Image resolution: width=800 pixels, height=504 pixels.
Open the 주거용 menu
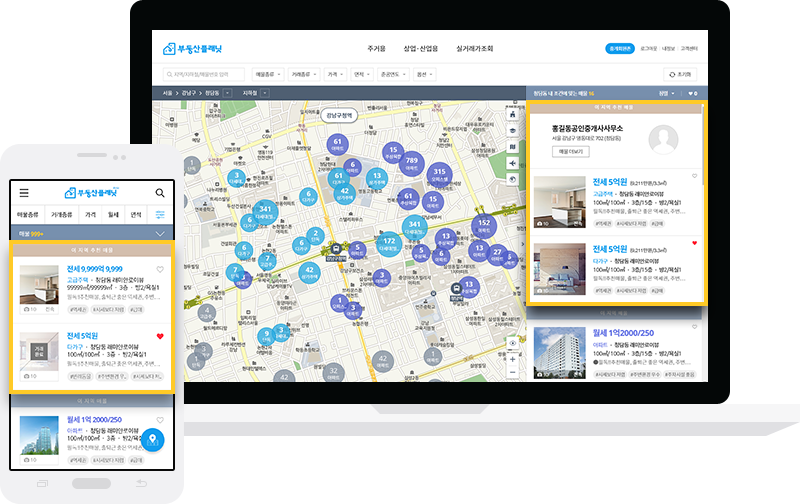(377, 48)
